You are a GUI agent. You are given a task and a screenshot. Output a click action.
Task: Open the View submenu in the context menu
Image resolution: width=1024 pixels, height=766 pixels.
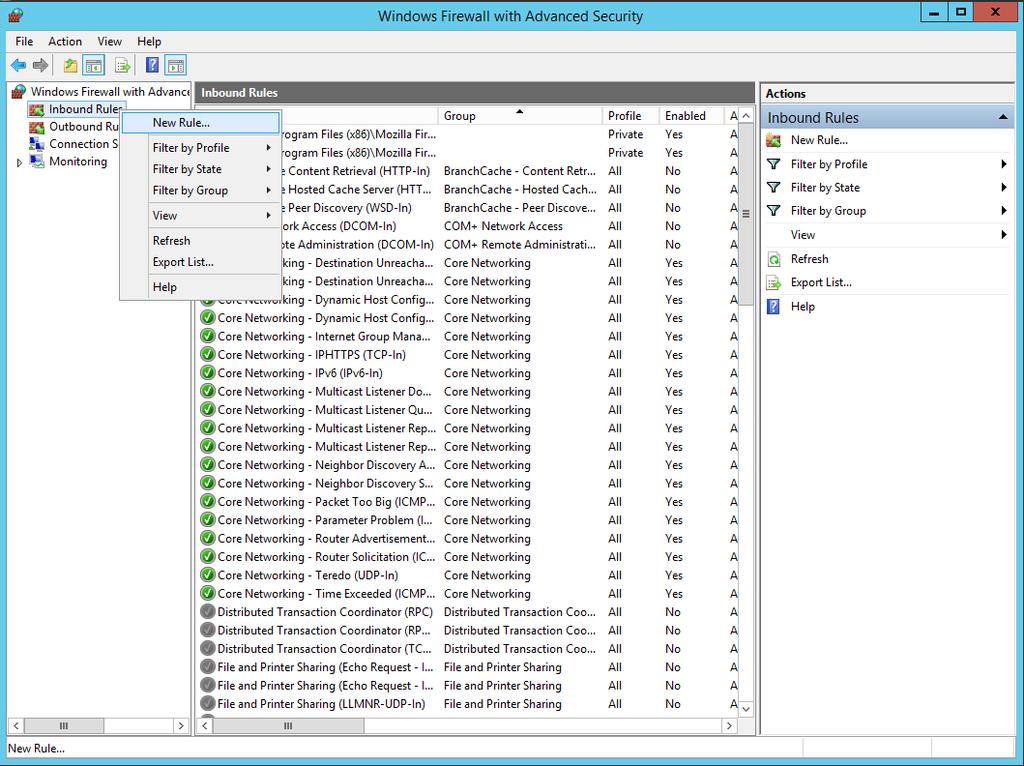tap(200, 215)
